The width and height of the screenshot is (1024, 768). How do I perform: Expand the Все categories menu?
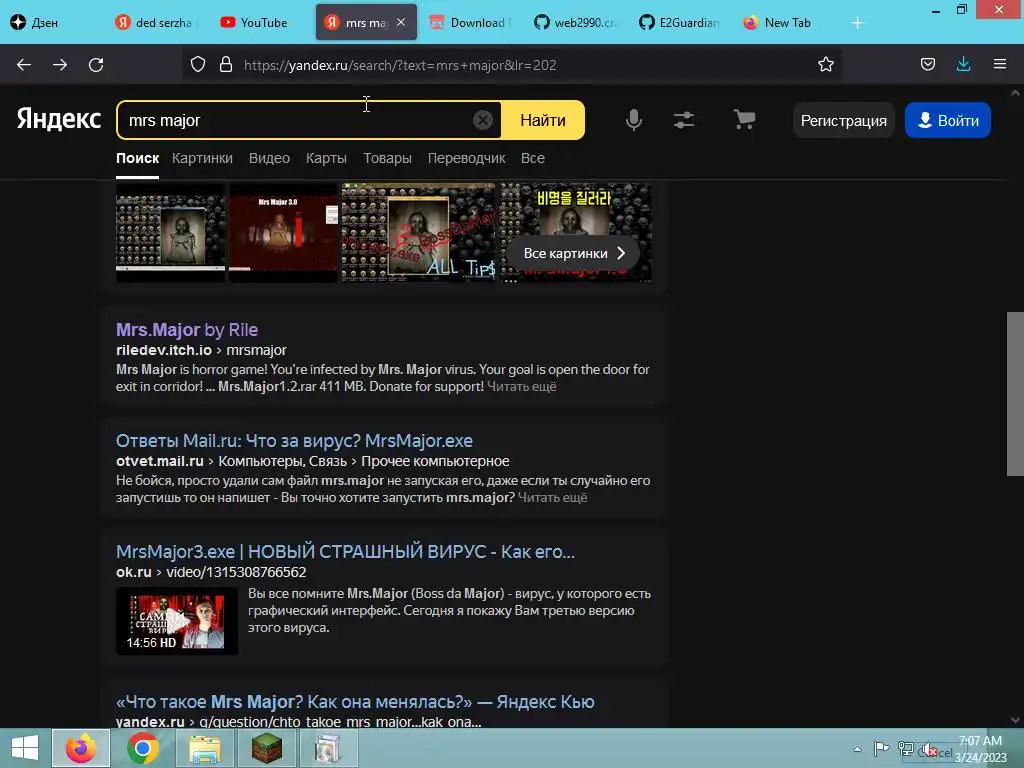532,158
